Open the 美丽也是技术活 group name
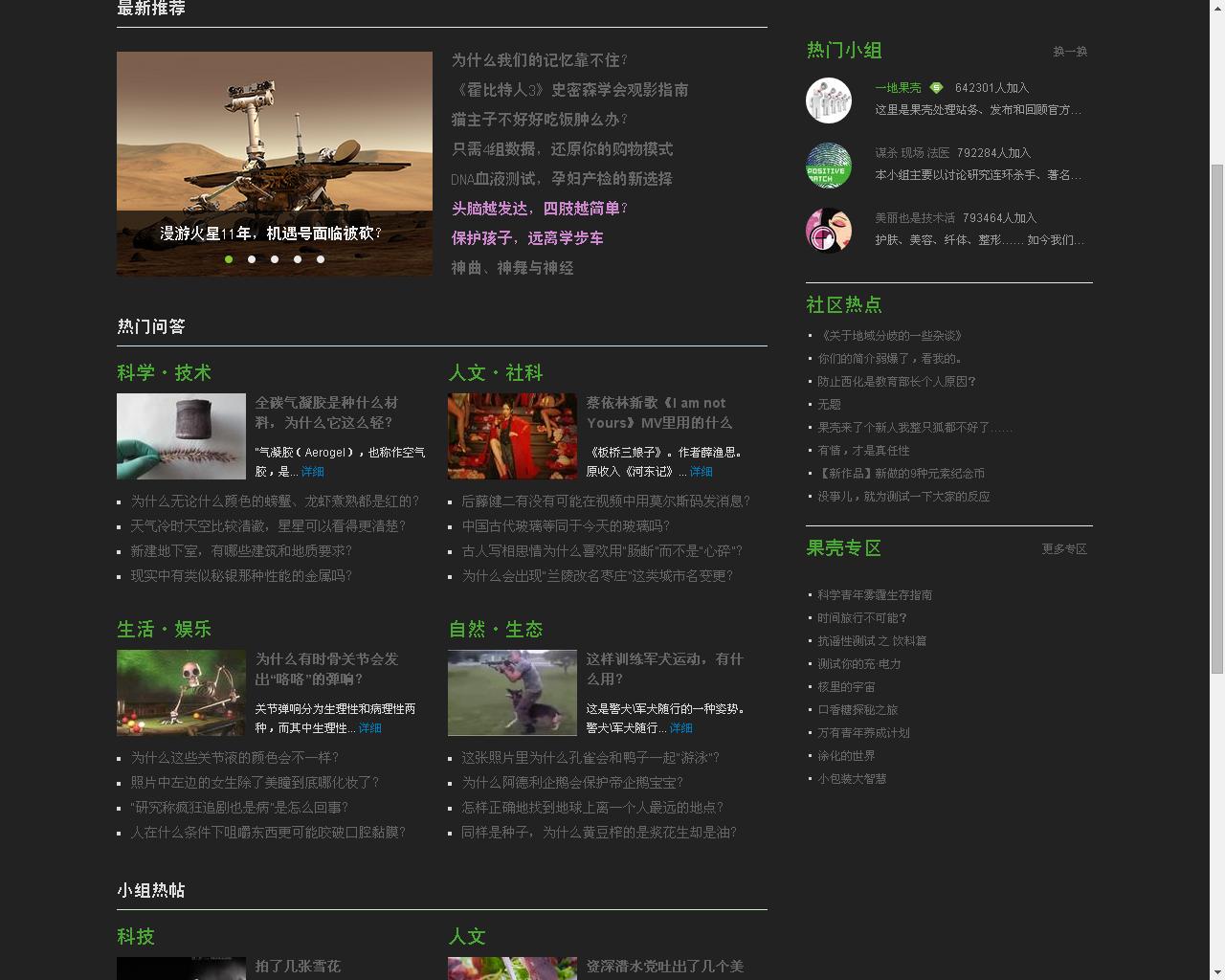 point(915,218)
